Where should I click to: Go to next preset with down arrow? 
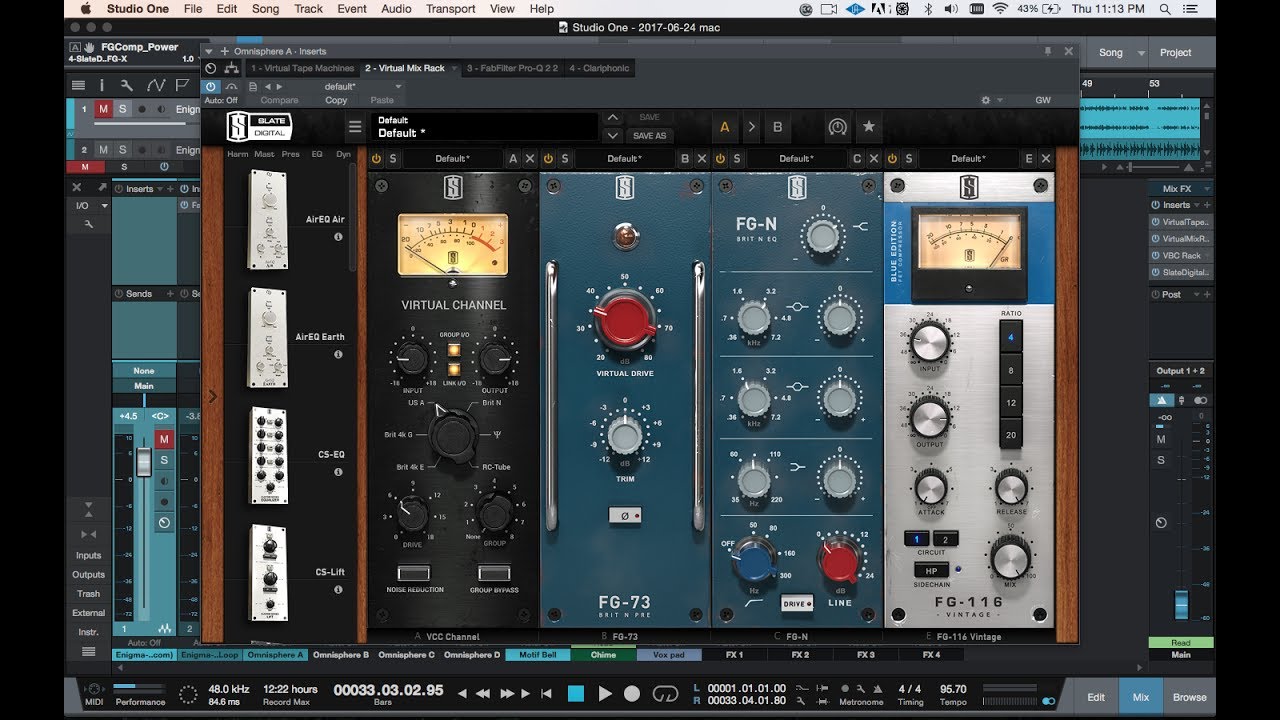point(613,135)
